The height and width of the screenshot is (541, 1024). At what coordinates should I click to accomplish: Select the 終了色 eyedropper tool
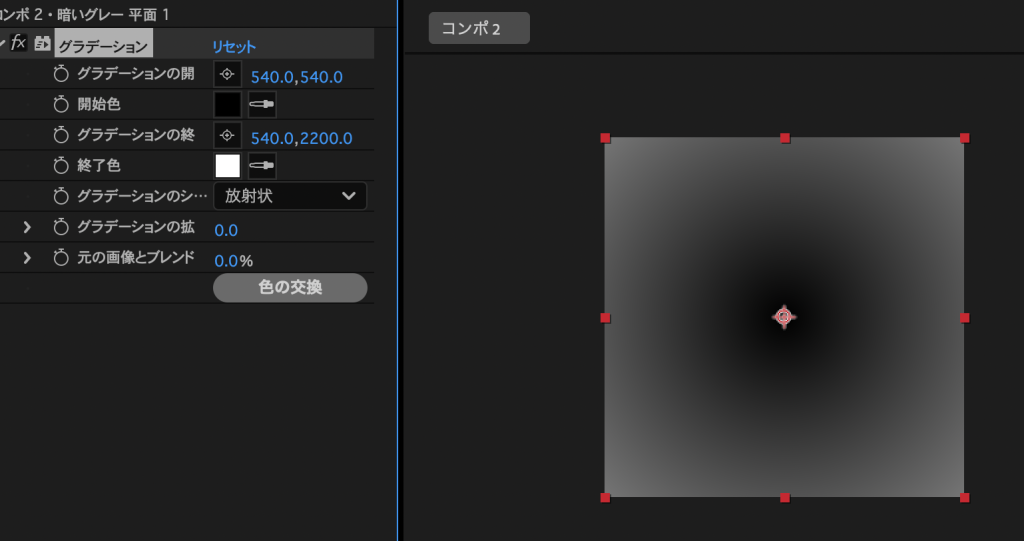[x=262, y=165]
